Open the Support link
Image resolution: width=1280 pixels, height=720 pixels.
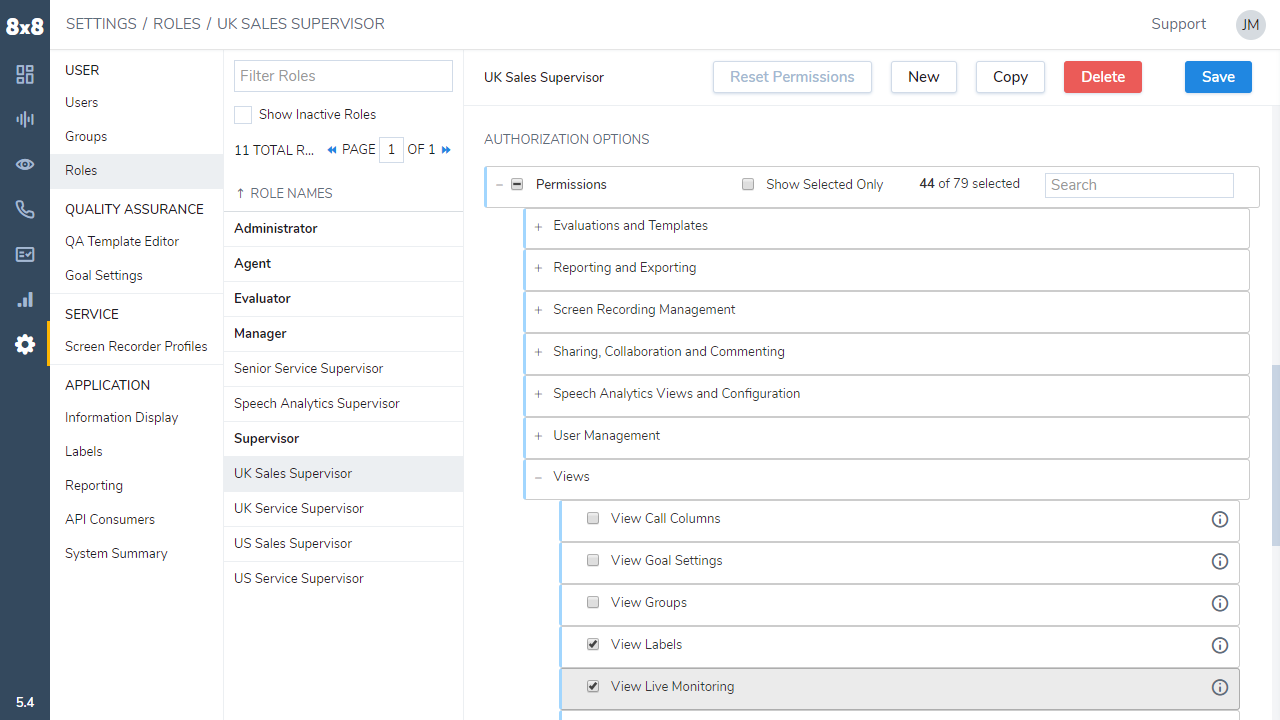click(1178, 24)
